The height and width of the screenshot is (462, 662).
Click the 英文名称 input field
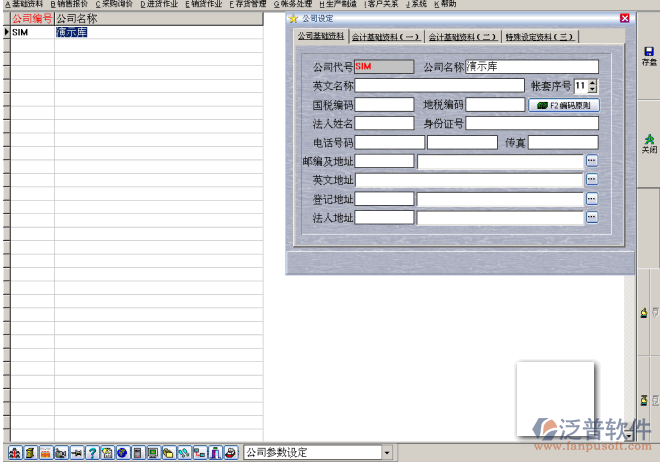tap(440, 86)
